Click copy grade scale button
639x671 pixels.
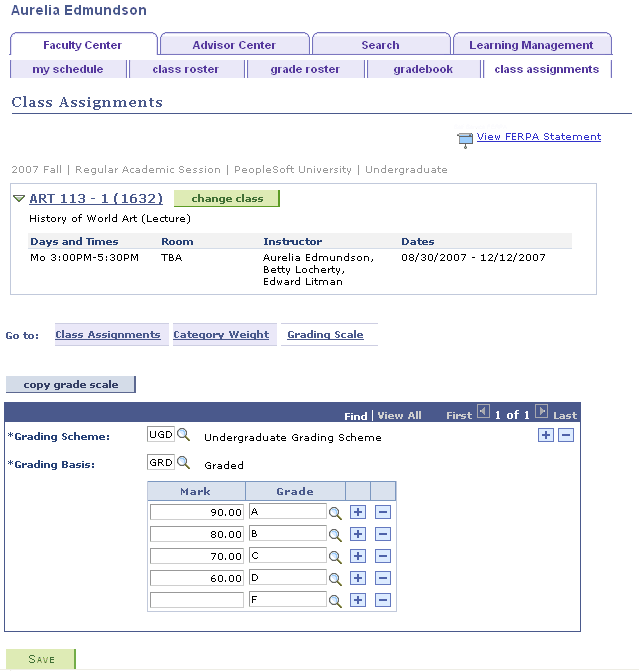click(x=71, y=384)
